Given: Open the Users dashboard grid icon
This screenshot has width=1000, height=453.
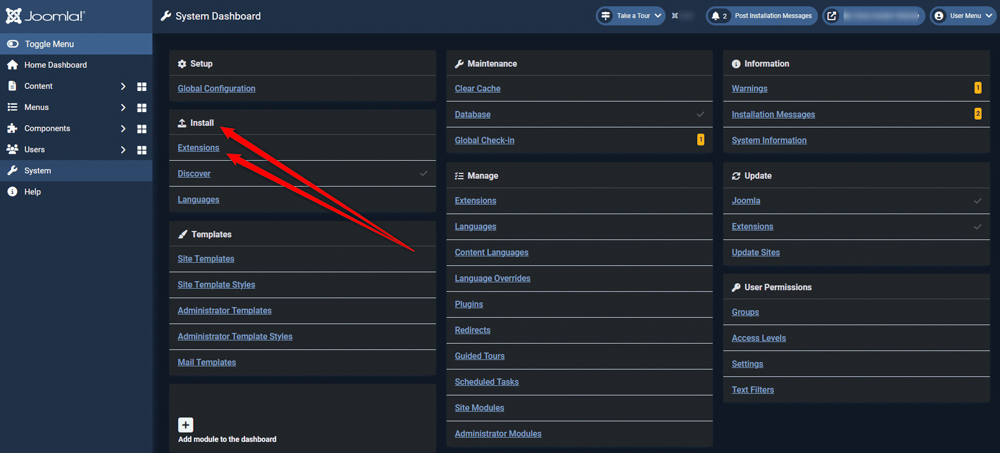Looking at the screenshot, I should (x=142, y=149).
